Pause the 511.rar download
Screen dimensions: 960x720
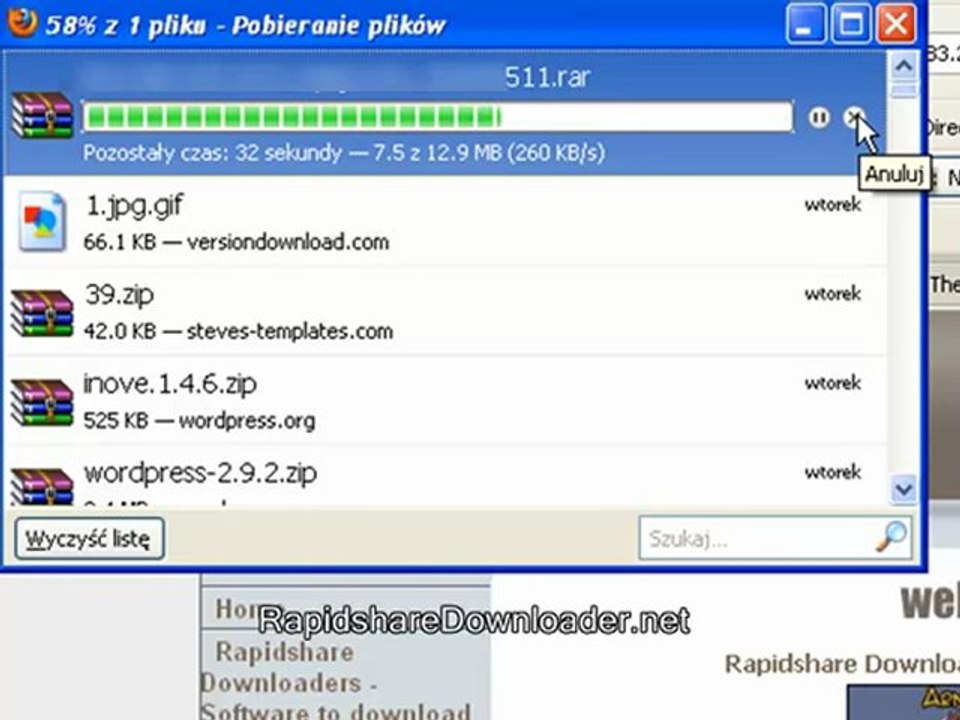click(x=819, y=117)
